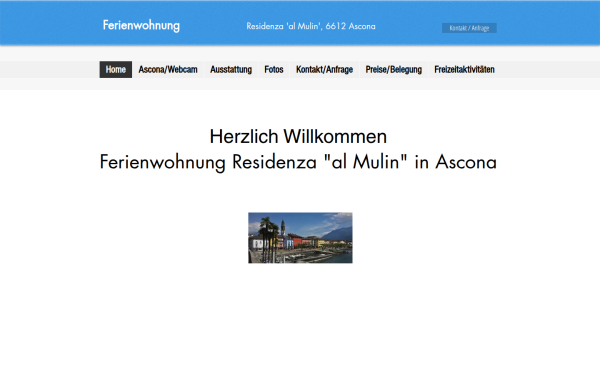Select Fotos in navigation bar

pyautogui.click(x=274, y=70)
